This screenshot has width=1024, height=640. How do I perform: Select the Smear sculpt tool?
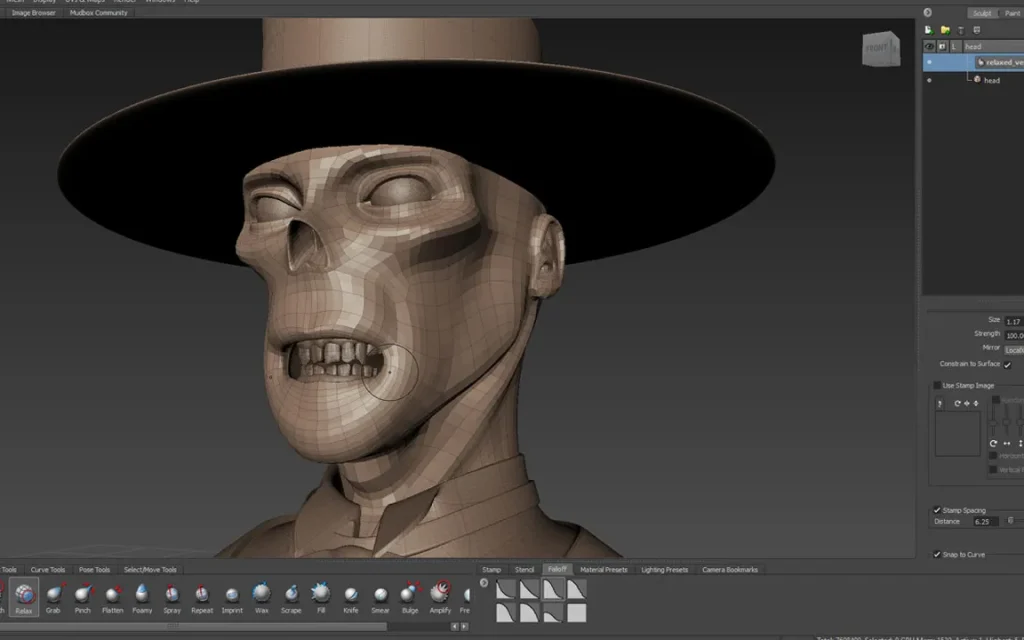(380, 597)
